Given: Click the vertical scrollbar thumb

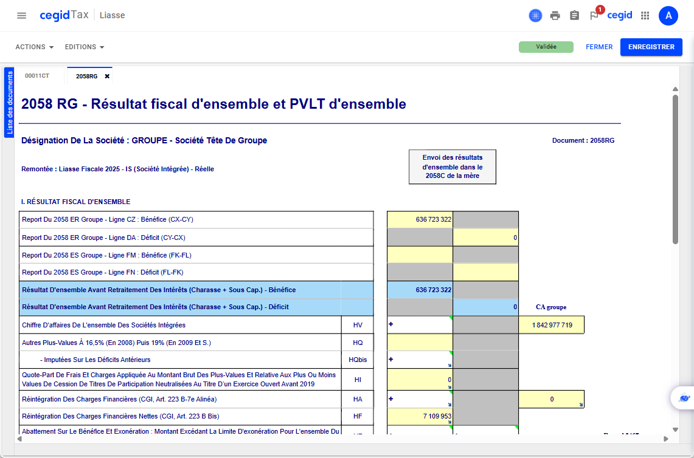Looking at the screenshot, I should [x=675, y=169].
